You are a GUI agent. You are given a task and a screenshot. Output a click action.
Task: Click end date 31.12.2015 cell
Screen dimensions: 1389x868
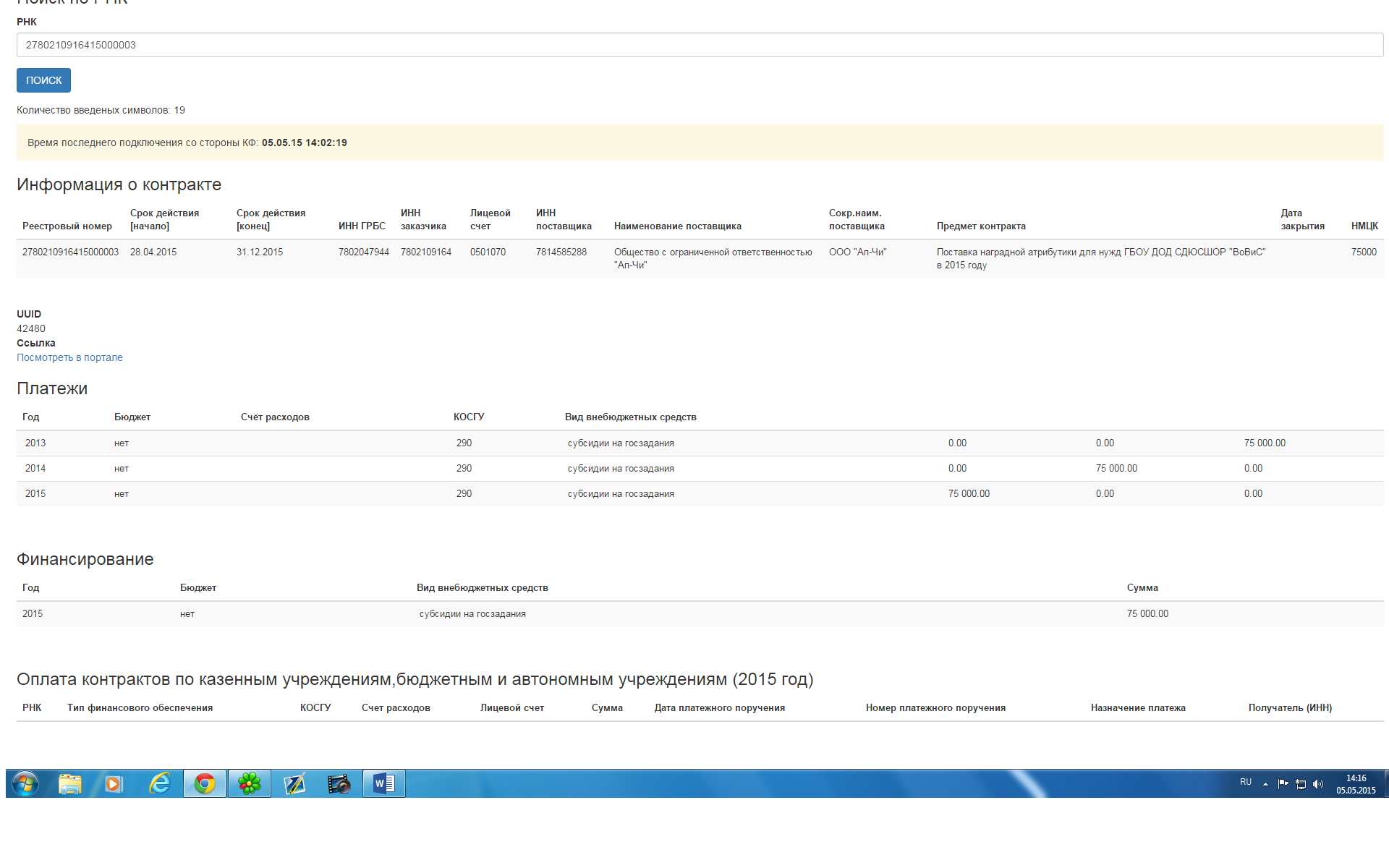tap(260, 252)
